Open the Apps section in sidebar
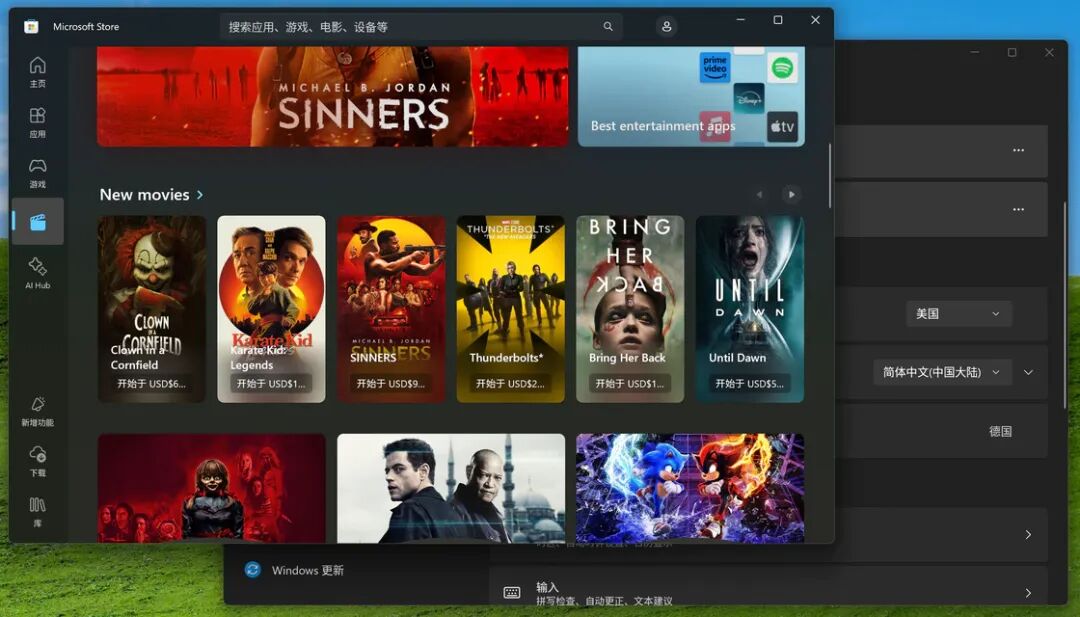 click(38, 122)
